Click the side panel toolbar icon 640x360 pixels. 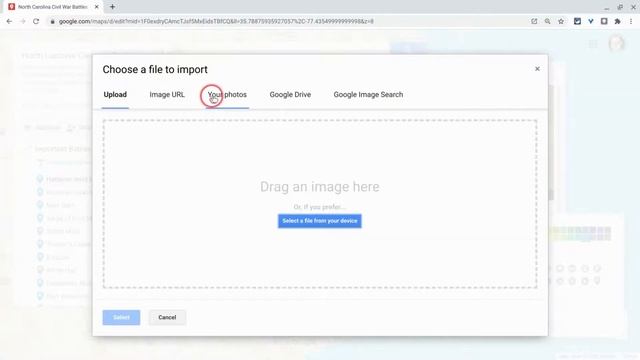[x=604, y=21]
